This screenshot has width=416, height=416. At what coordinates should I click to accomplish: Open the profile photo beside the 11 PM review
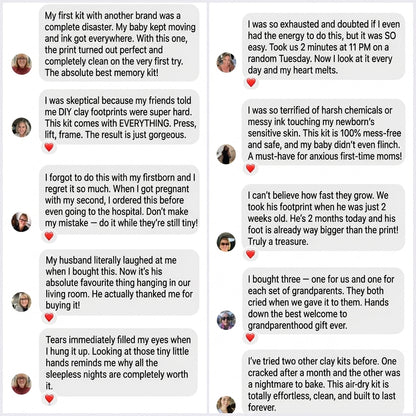(226, 62)
